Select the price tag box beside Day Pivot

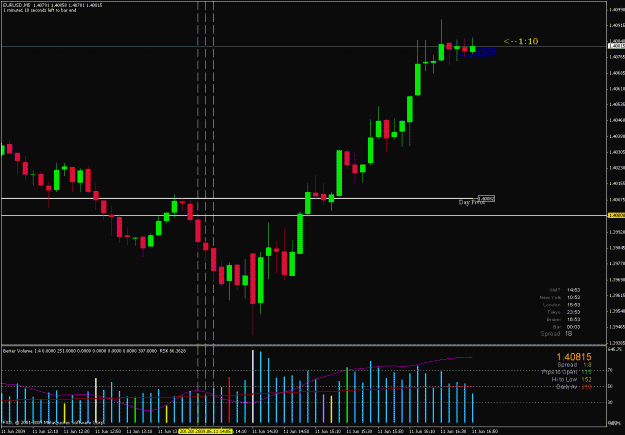pyautogui.click(x=486, y=198)
